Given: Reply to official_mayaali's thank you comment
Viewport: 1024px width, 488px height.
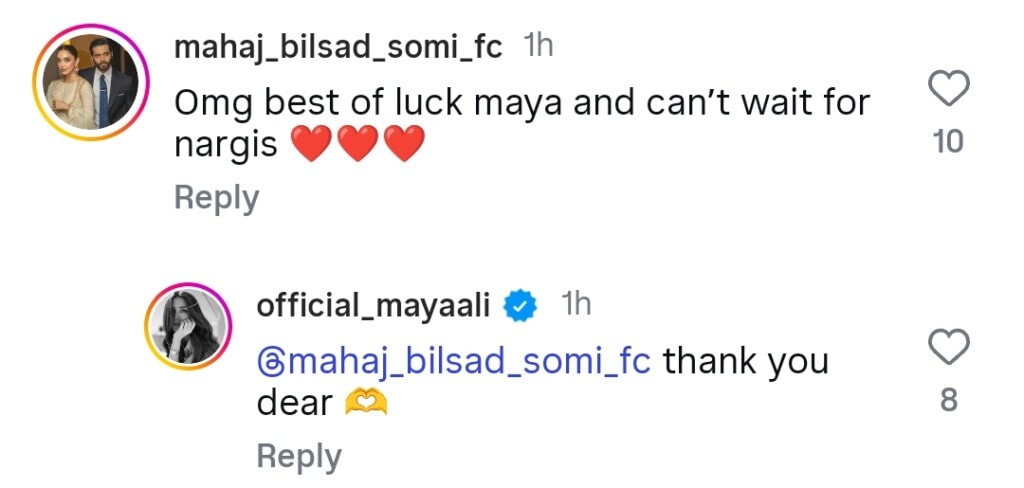Looking at the screenshot, I should (299, 456).
